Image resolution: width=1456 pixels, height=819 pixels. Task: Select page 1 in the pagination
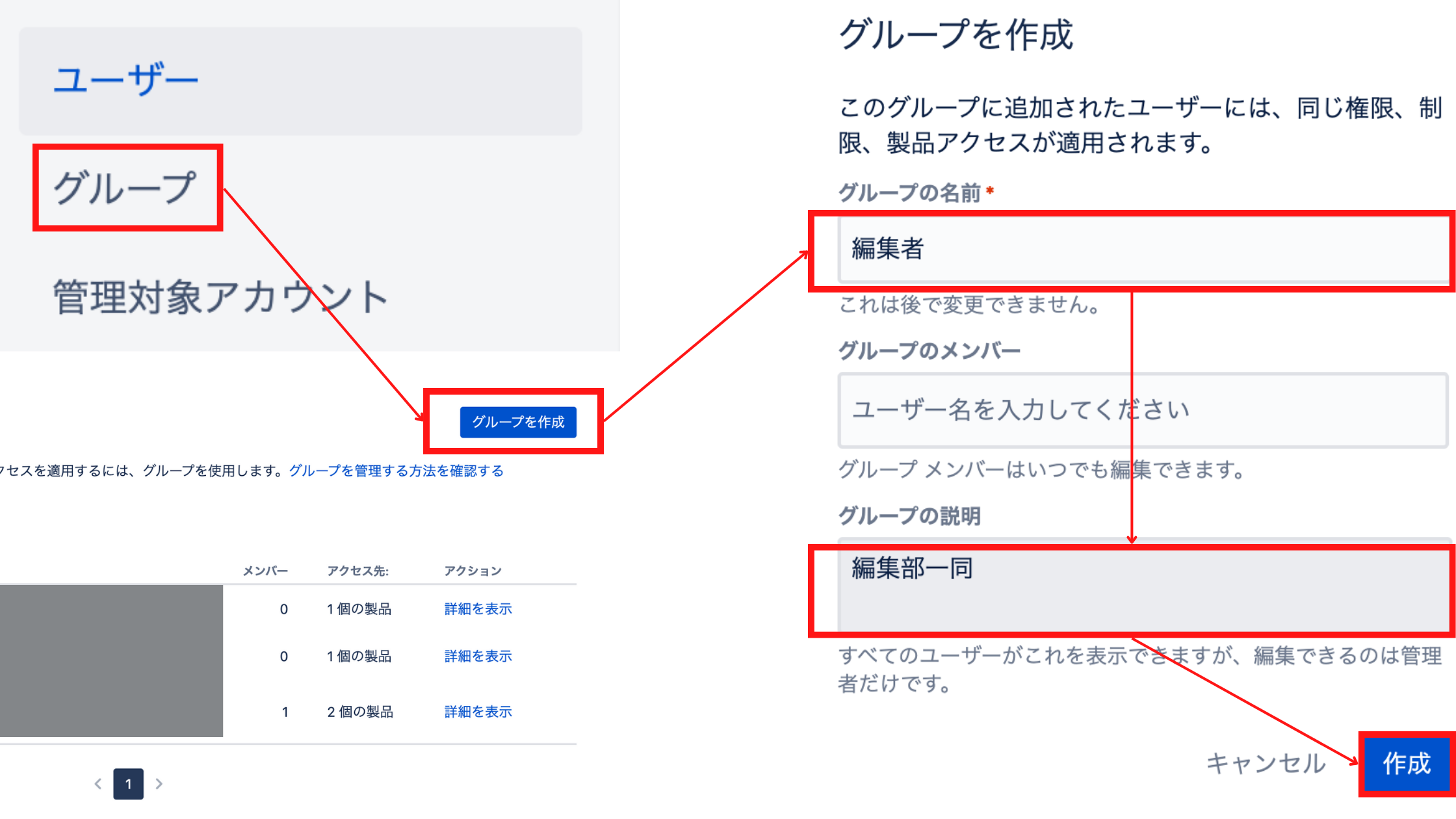(x=129, y=784)
